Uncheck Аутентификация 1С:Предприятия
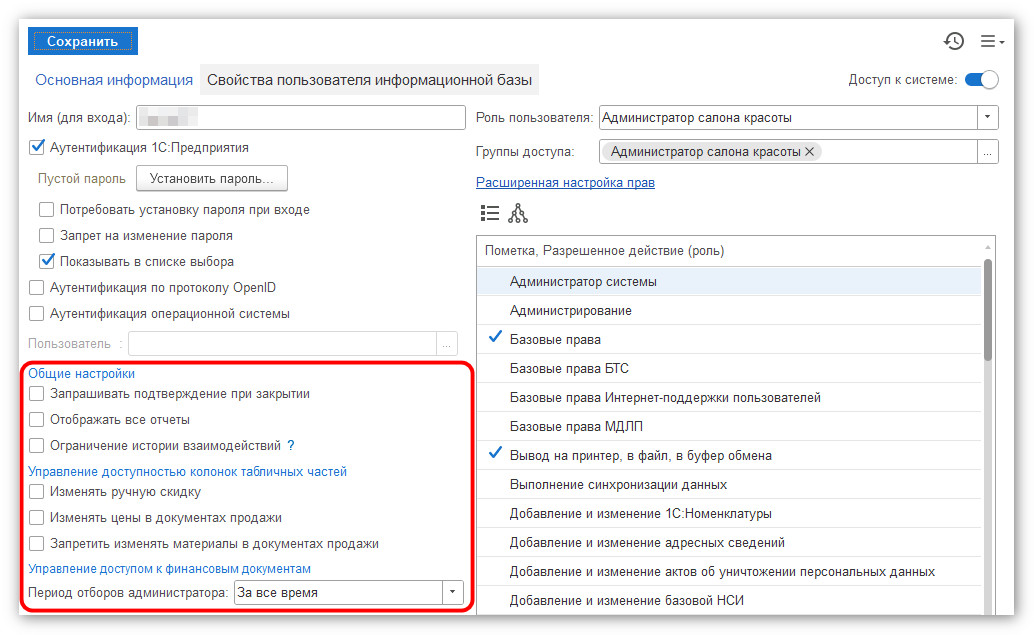 coord(37,147)
